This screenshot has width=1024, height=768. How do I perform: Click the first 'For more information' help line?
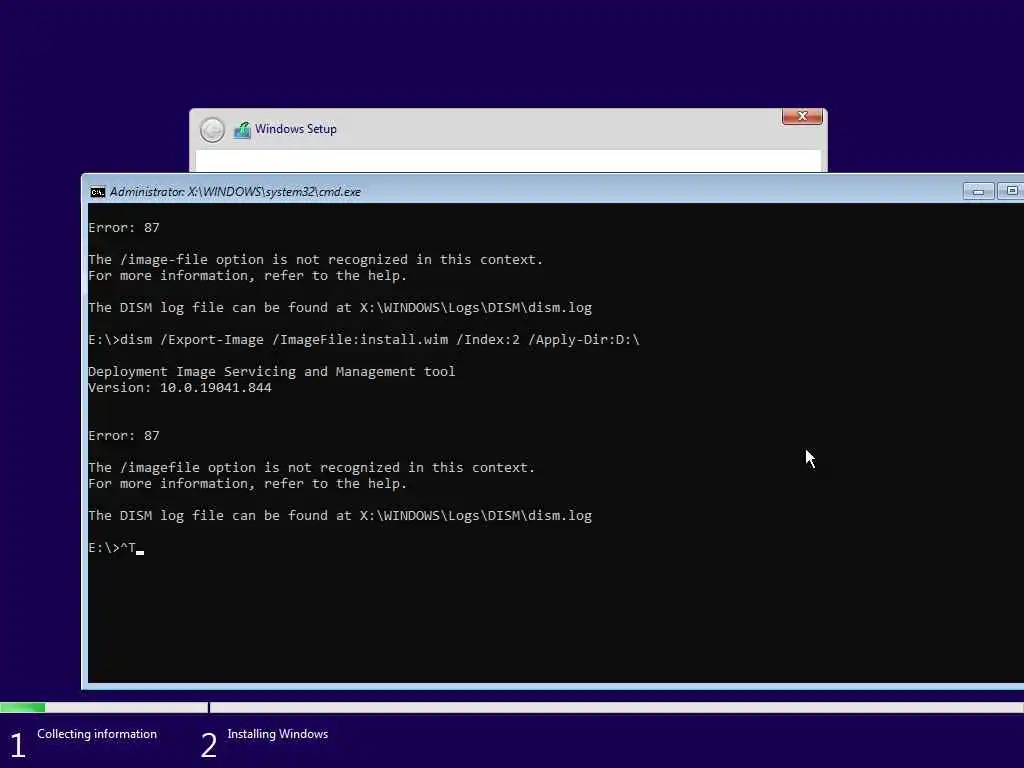(248, 276)
